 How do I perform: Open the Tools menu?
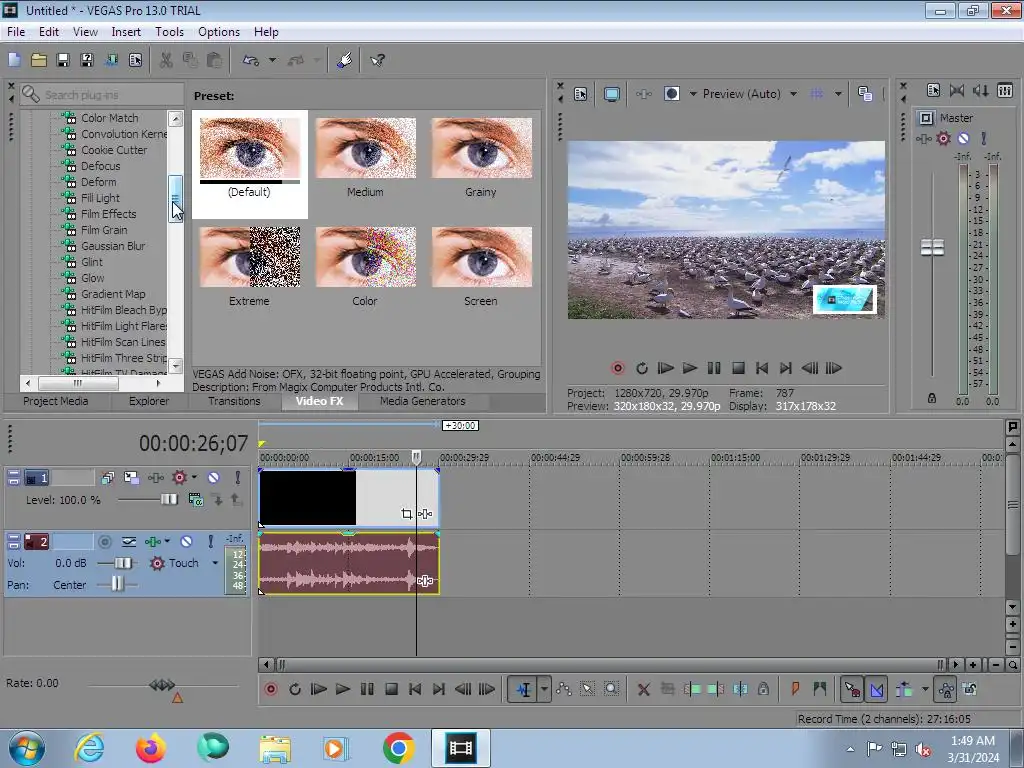(x=169, y=31)
